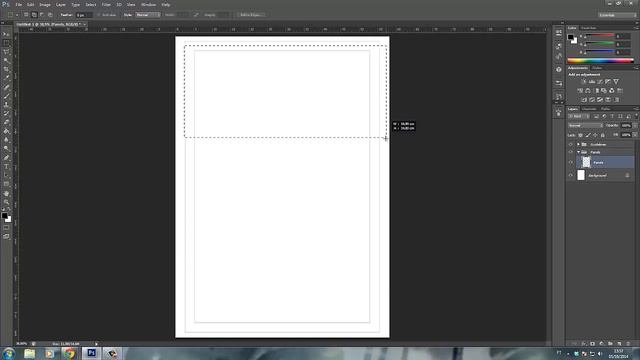Open the Window menu
640x360 pixels.
click(x=148, y=4)
